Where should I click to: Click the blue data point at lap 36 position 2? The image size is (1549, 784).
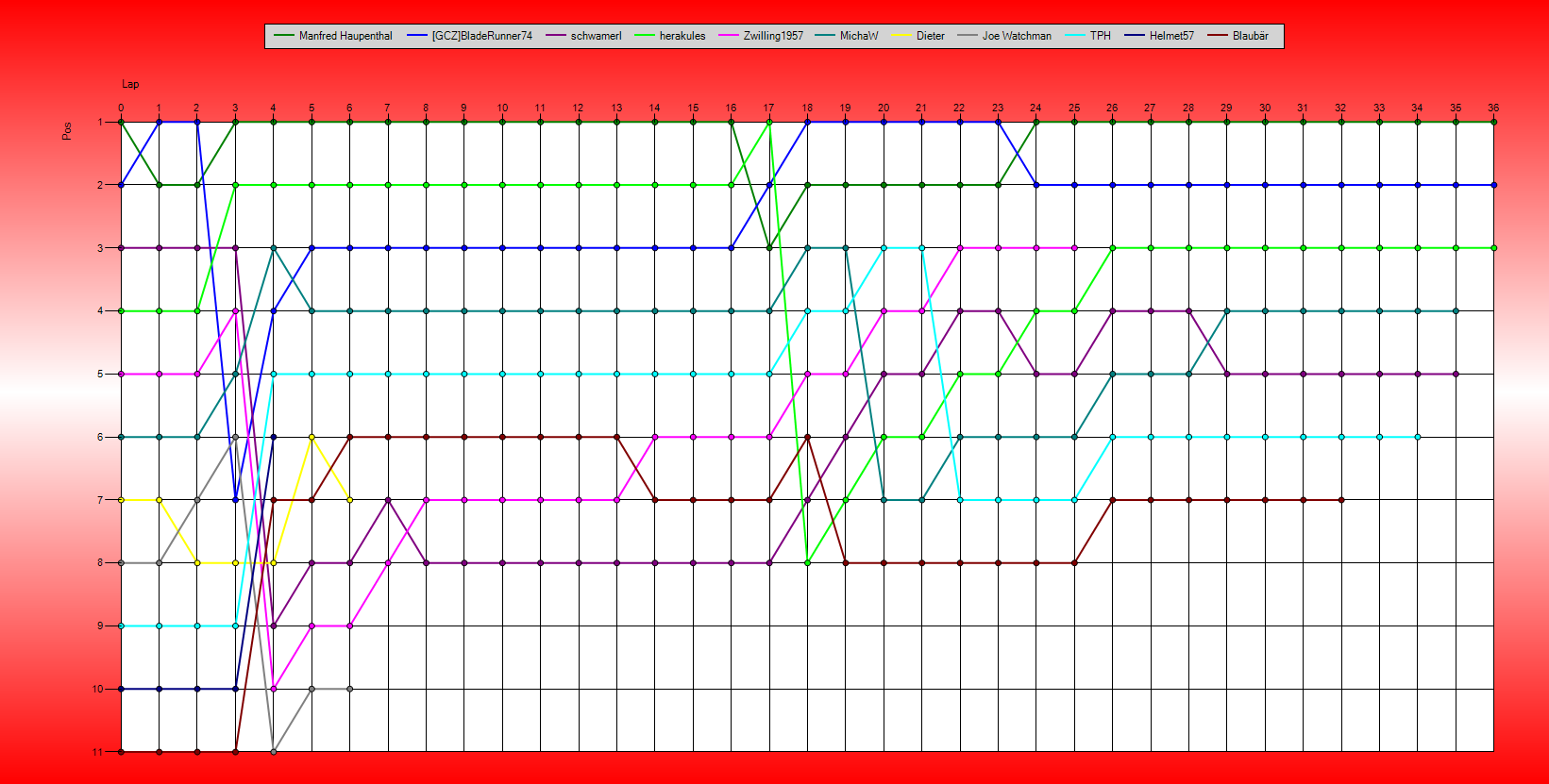point(1493,185)
